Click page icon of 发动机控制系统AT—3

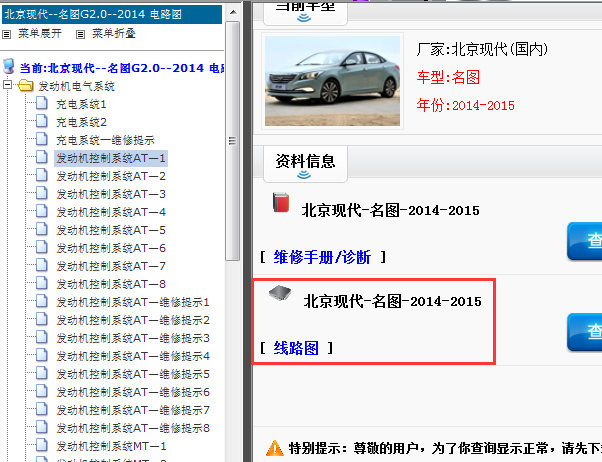tap(41, 193)
